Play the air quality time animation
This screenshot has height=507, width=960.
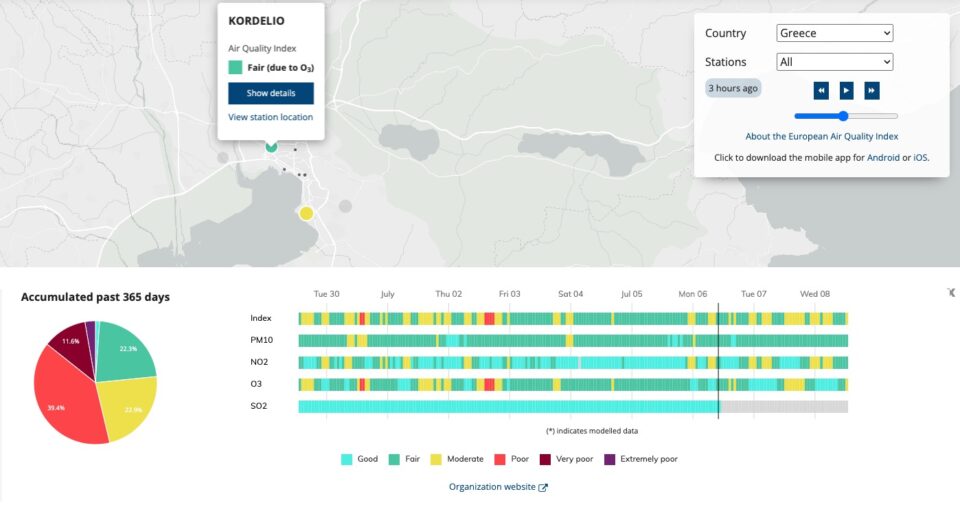[846, 91]
